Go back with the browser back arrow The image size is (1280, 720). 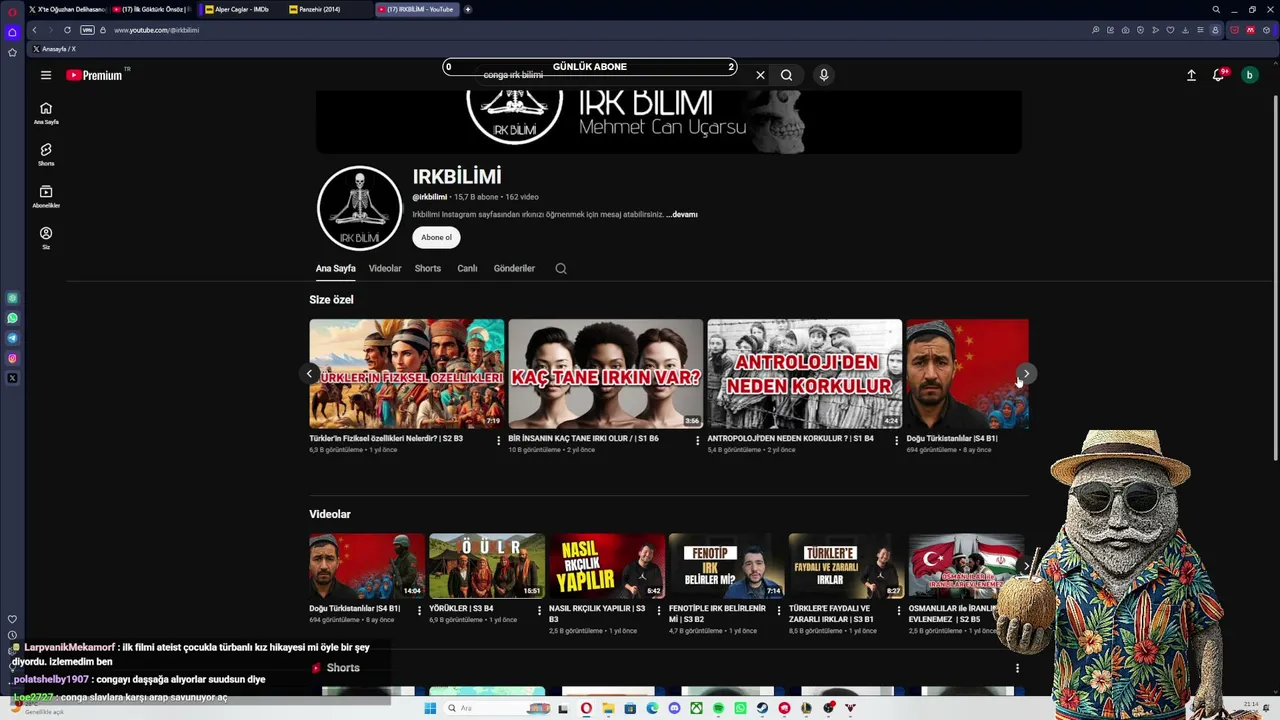pos(34,30)
